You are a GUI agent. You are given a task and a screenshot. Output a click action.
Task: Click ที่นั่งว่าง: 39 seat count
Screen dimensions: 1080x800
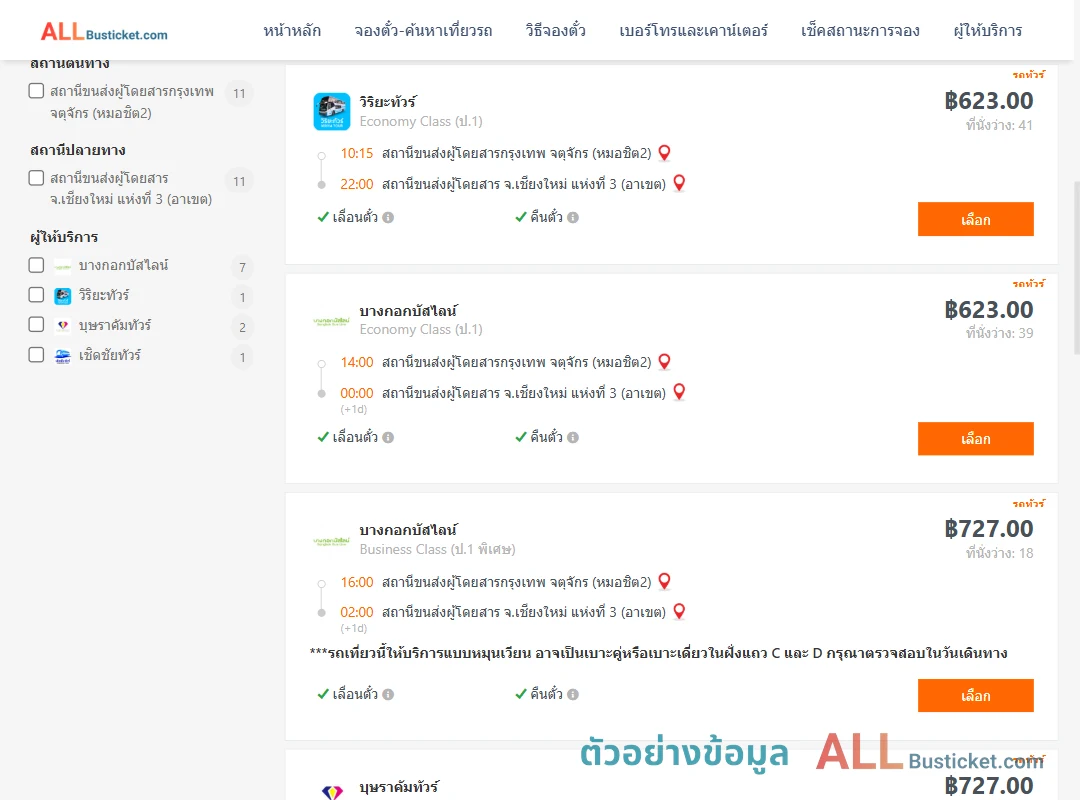coord(999,333)
